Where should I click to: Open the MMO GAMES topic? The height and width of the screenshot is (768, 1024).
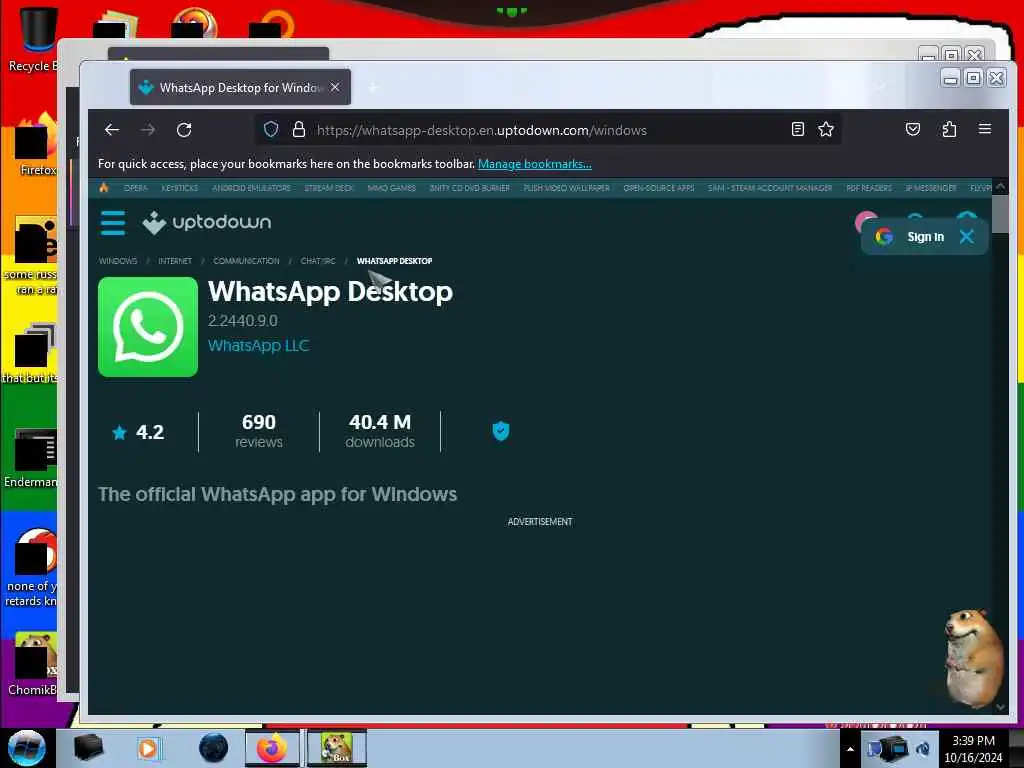coord(391,188)
